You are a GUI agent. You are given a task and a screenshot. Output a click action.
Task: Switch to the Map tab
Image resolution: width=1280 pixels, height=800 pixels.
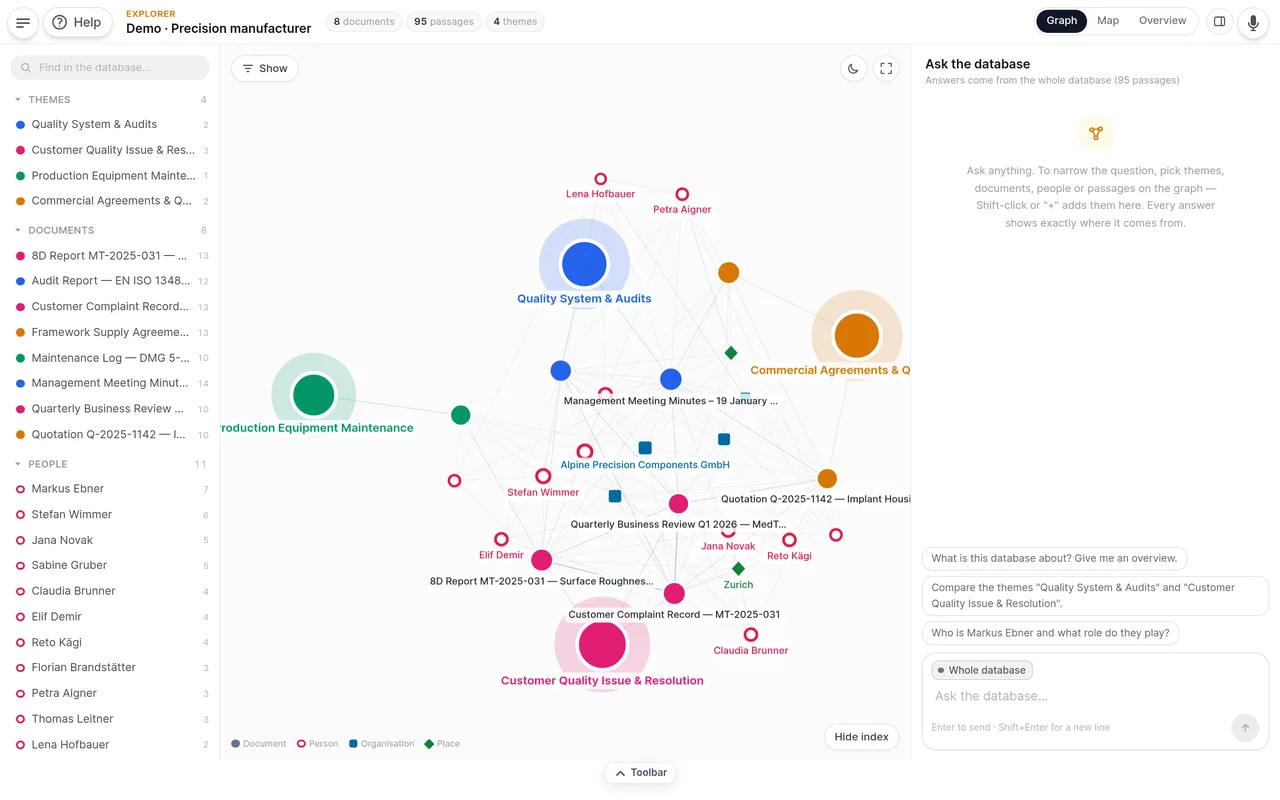[x=1108, y=21]
